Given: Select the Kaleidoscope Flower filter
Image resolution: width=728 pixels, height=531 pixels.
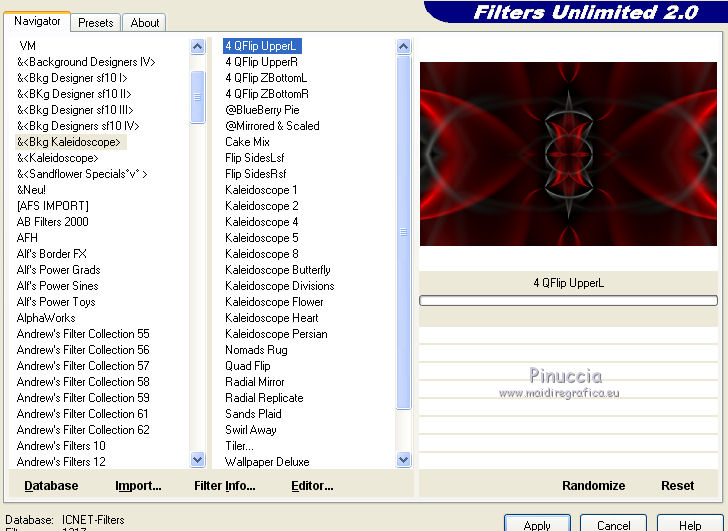Looking at the screenshot, I should point(274,302).
